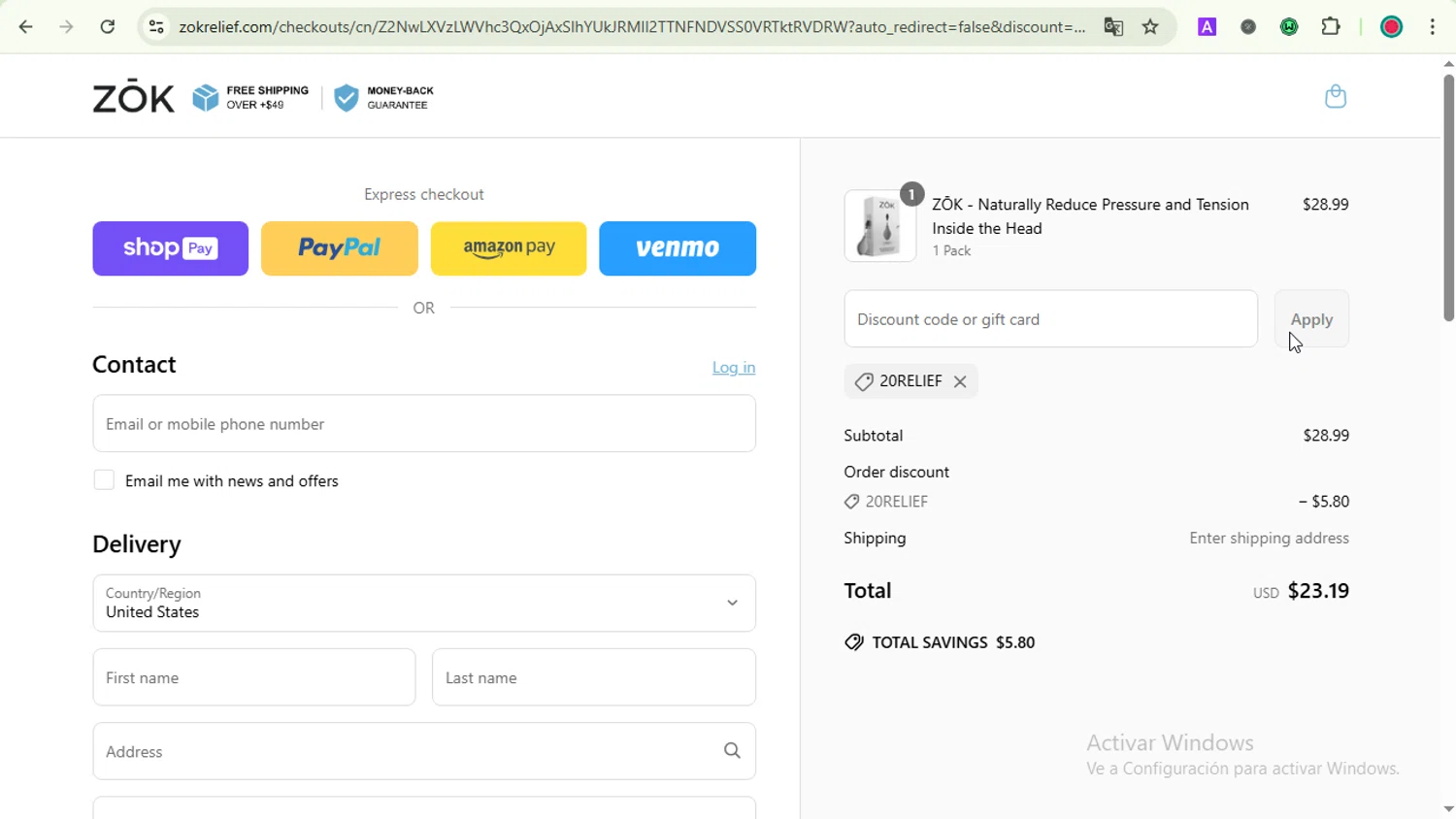Open the extensions puzzle menu
Screen dimensions: 1456x819
[x=1332, y=27]
